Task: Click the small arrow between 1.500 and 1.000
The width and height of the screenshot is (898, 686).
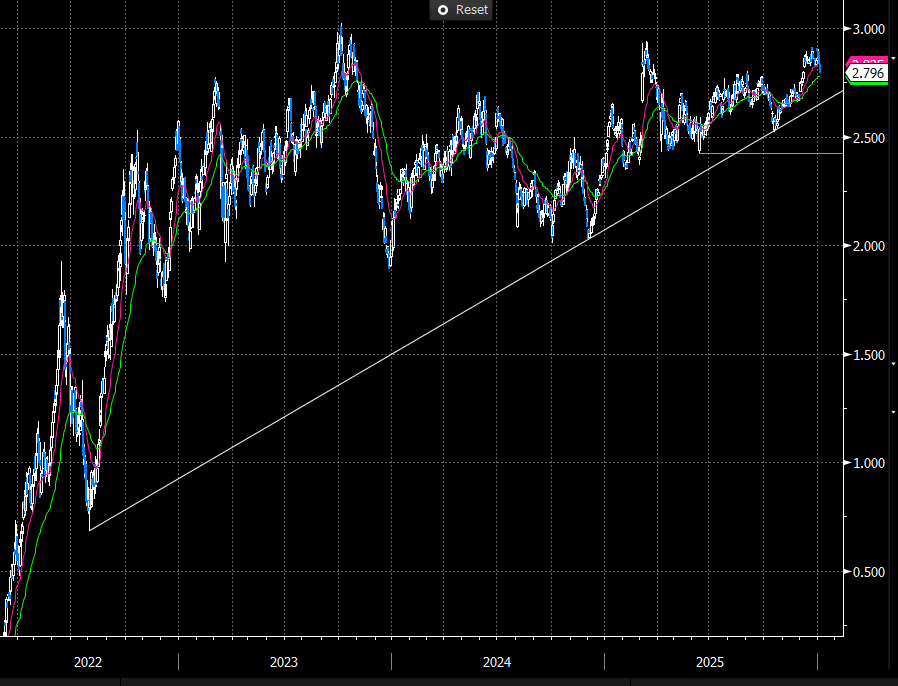Action: (892, 410)
